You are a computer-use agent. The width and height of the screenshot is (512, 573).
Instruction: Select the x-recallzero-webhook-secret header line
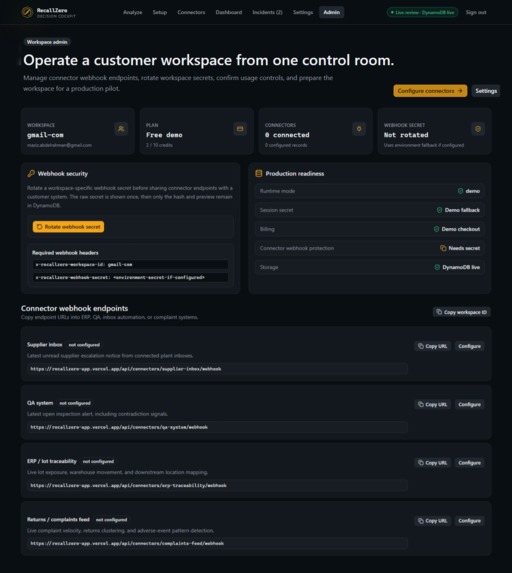click(130, 277)
